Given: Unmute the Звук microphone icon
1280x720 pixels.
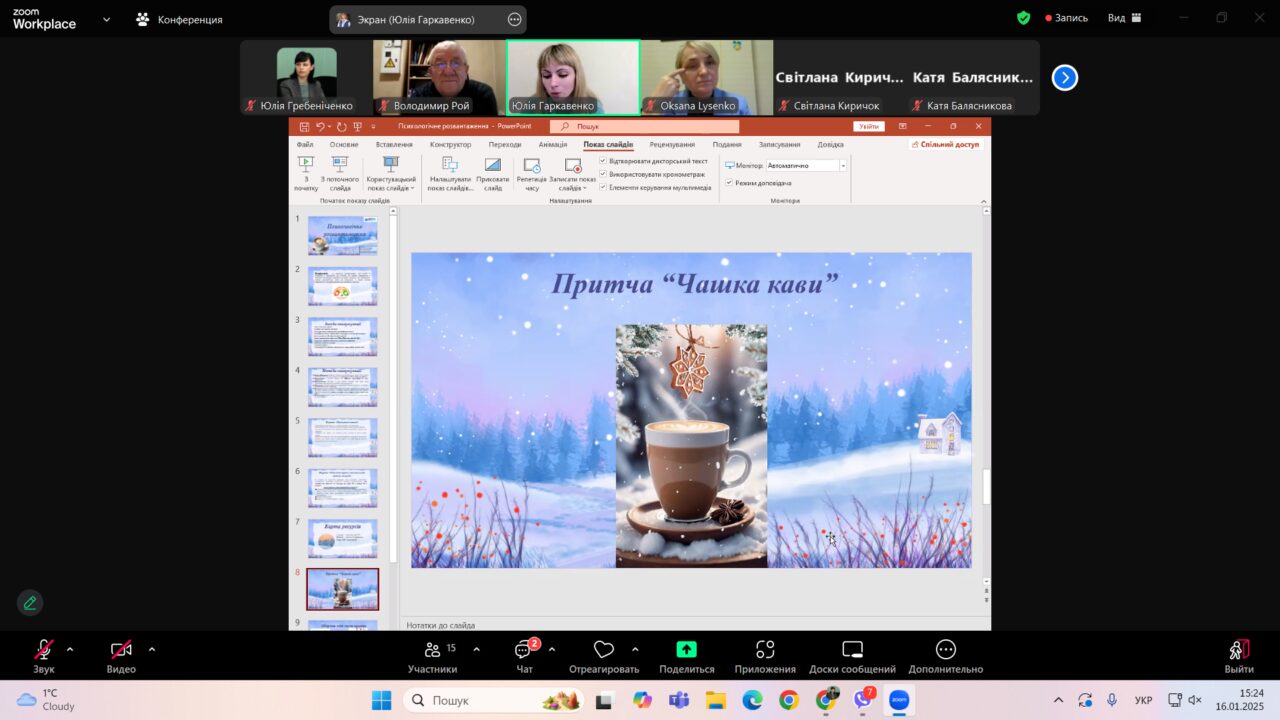Looking at the screenshot, I should pos(44,650).
